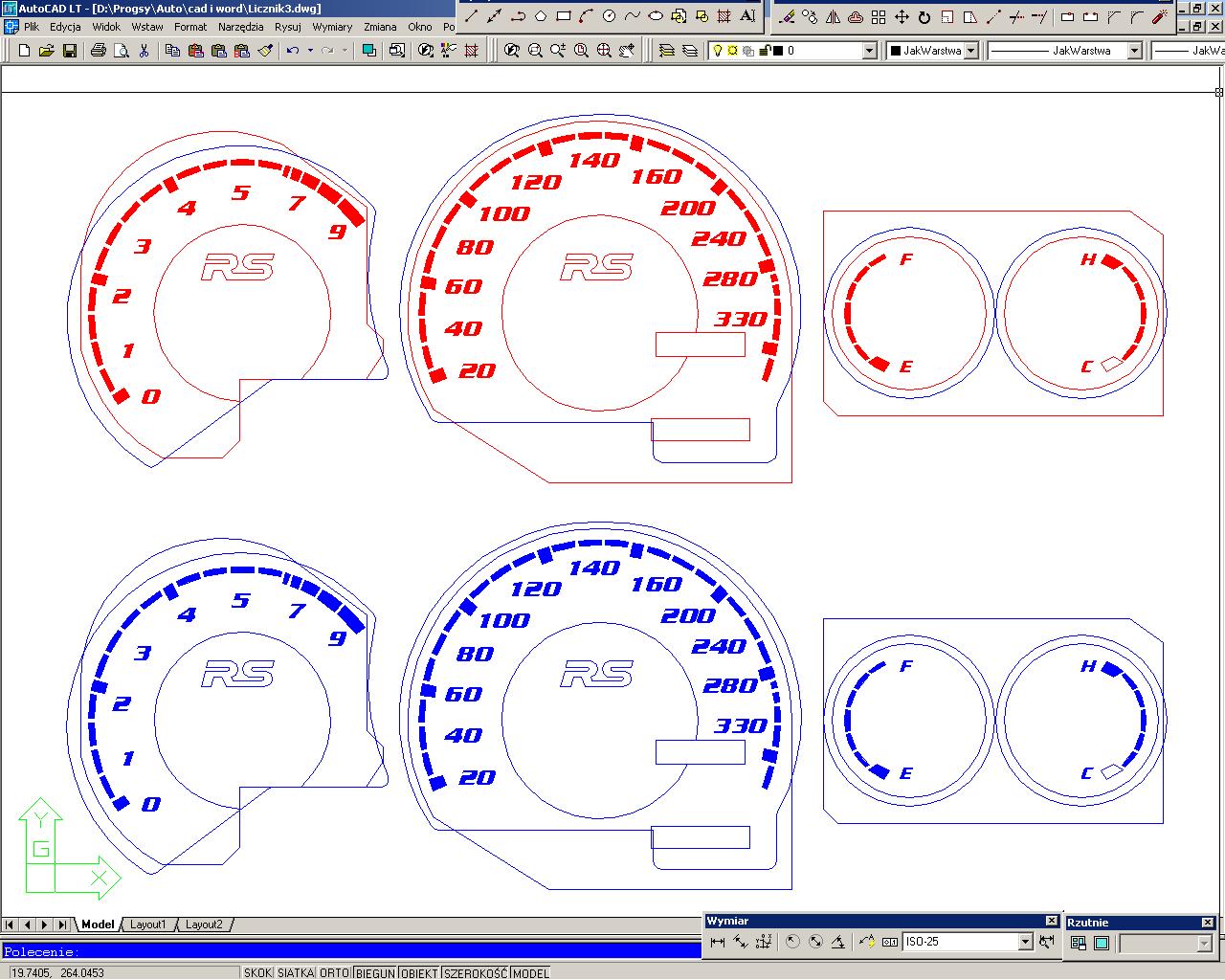Select the Hatch tool in the Draw toolbar

coord(724,16)
